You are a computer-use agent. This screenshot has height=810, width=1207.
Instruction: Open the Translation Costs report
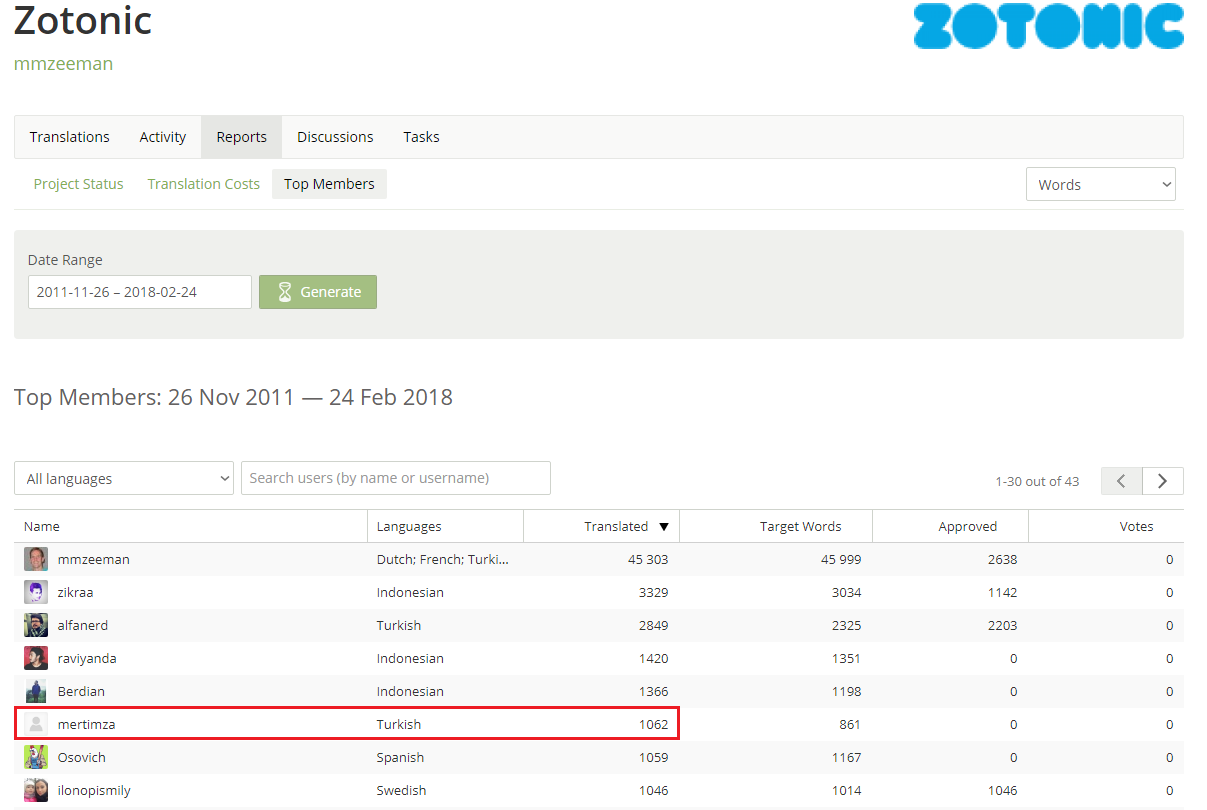coord(203,184)
